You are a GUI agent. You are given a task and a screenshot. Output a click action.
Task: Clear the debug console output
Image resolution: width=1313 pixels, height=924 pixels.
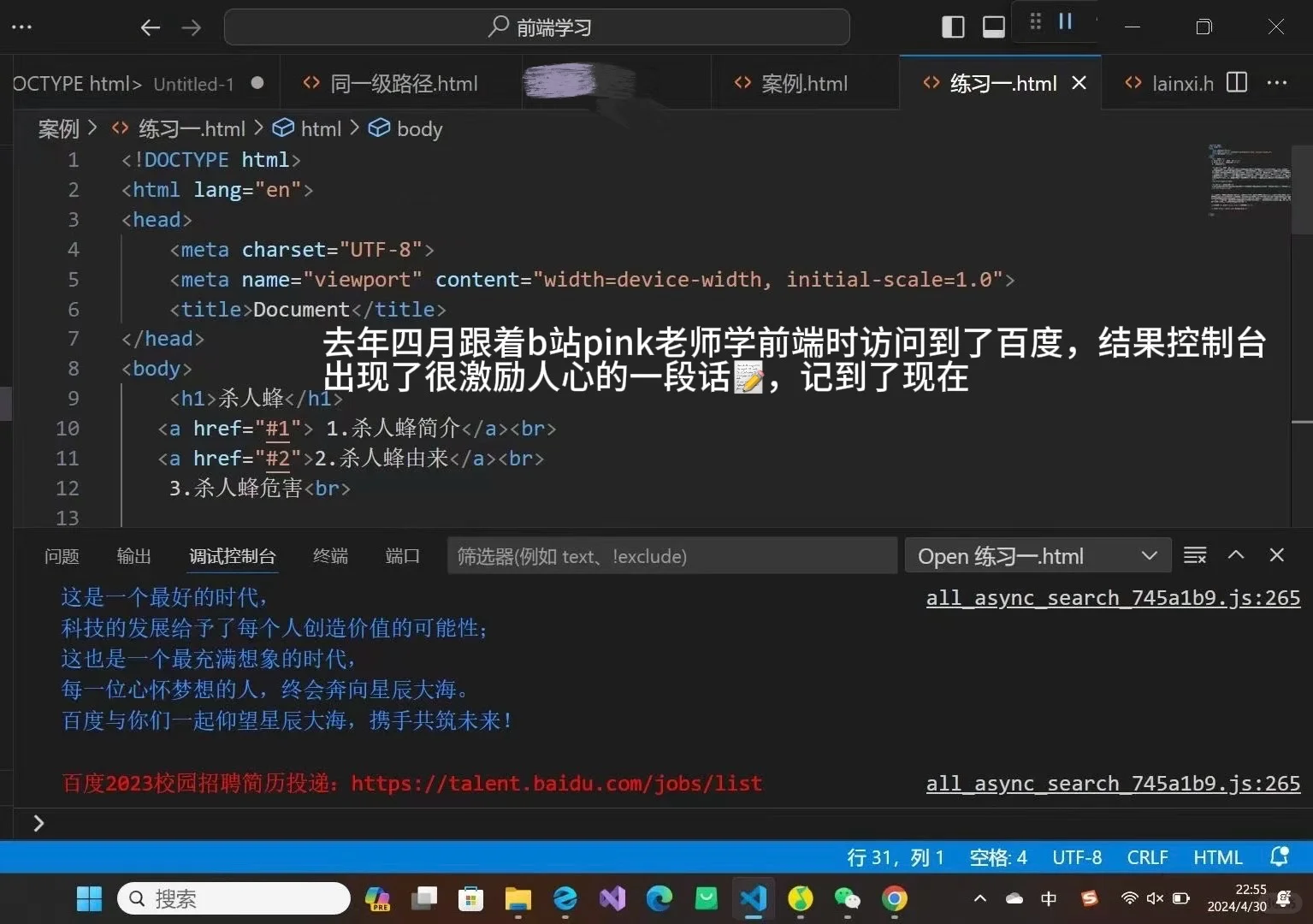[x=1195, y=555]
